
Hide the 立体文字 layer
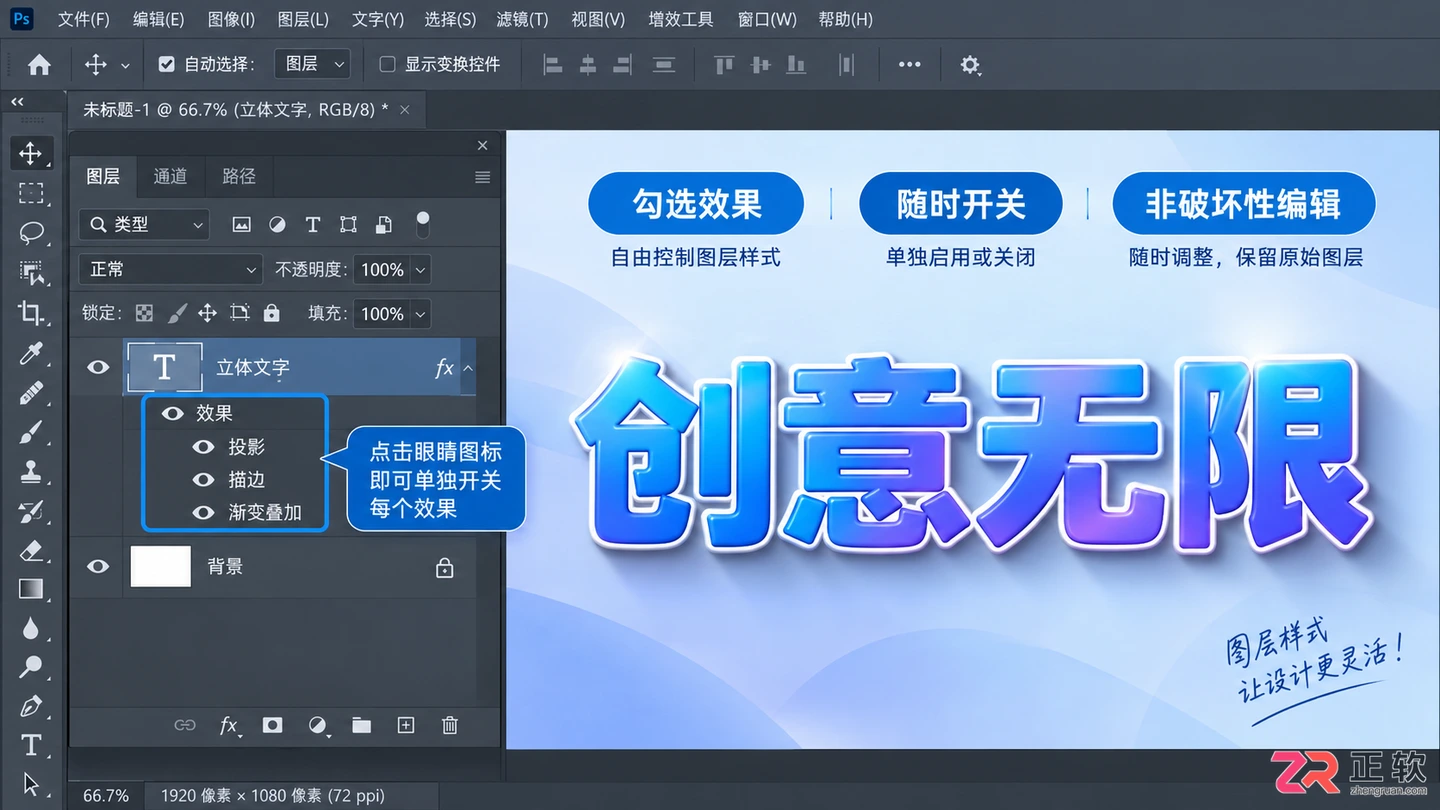[x=98, y=368]
